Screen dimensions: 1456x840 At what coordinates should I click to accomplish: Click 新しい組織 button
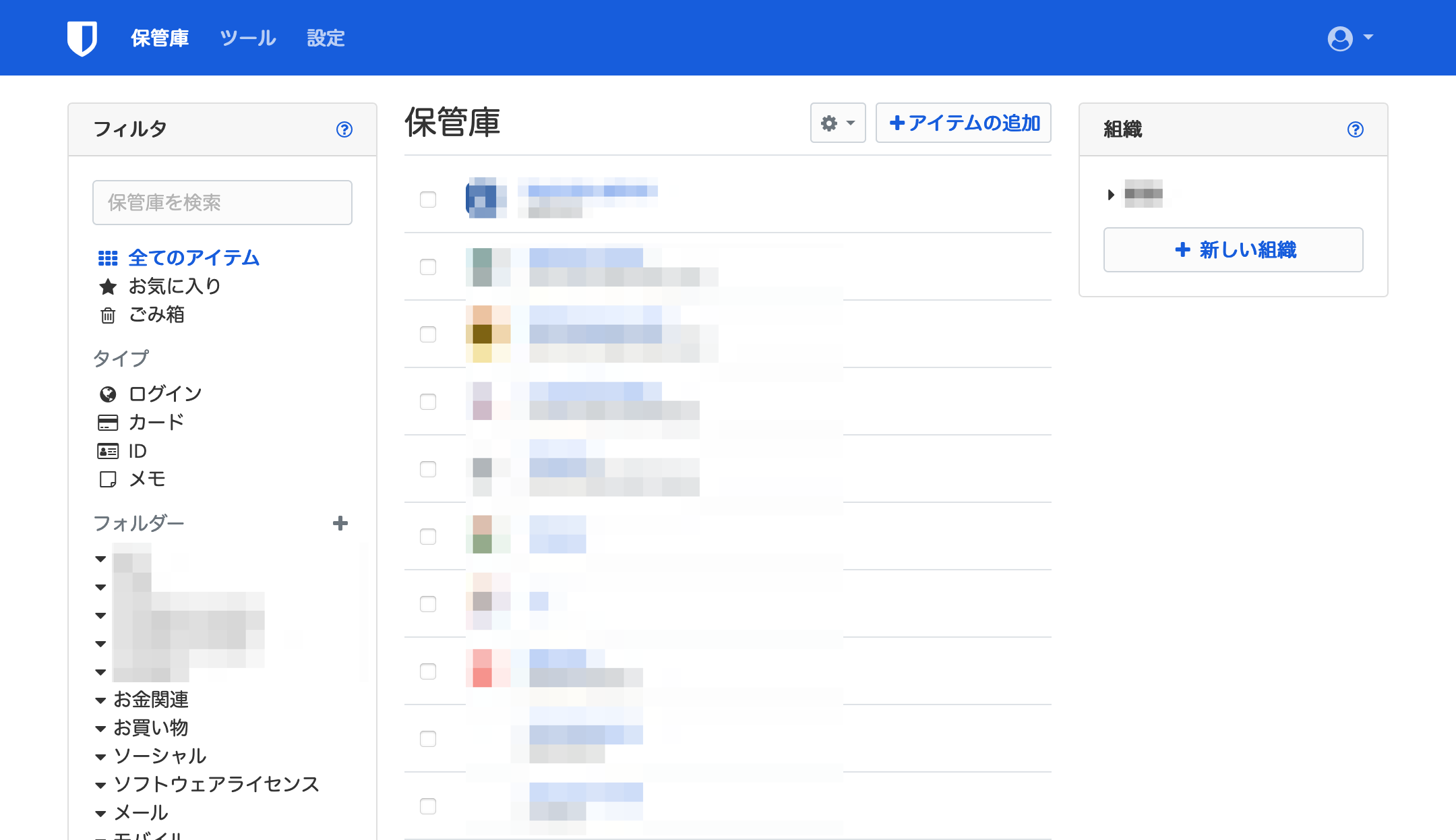coord(1233,250)
